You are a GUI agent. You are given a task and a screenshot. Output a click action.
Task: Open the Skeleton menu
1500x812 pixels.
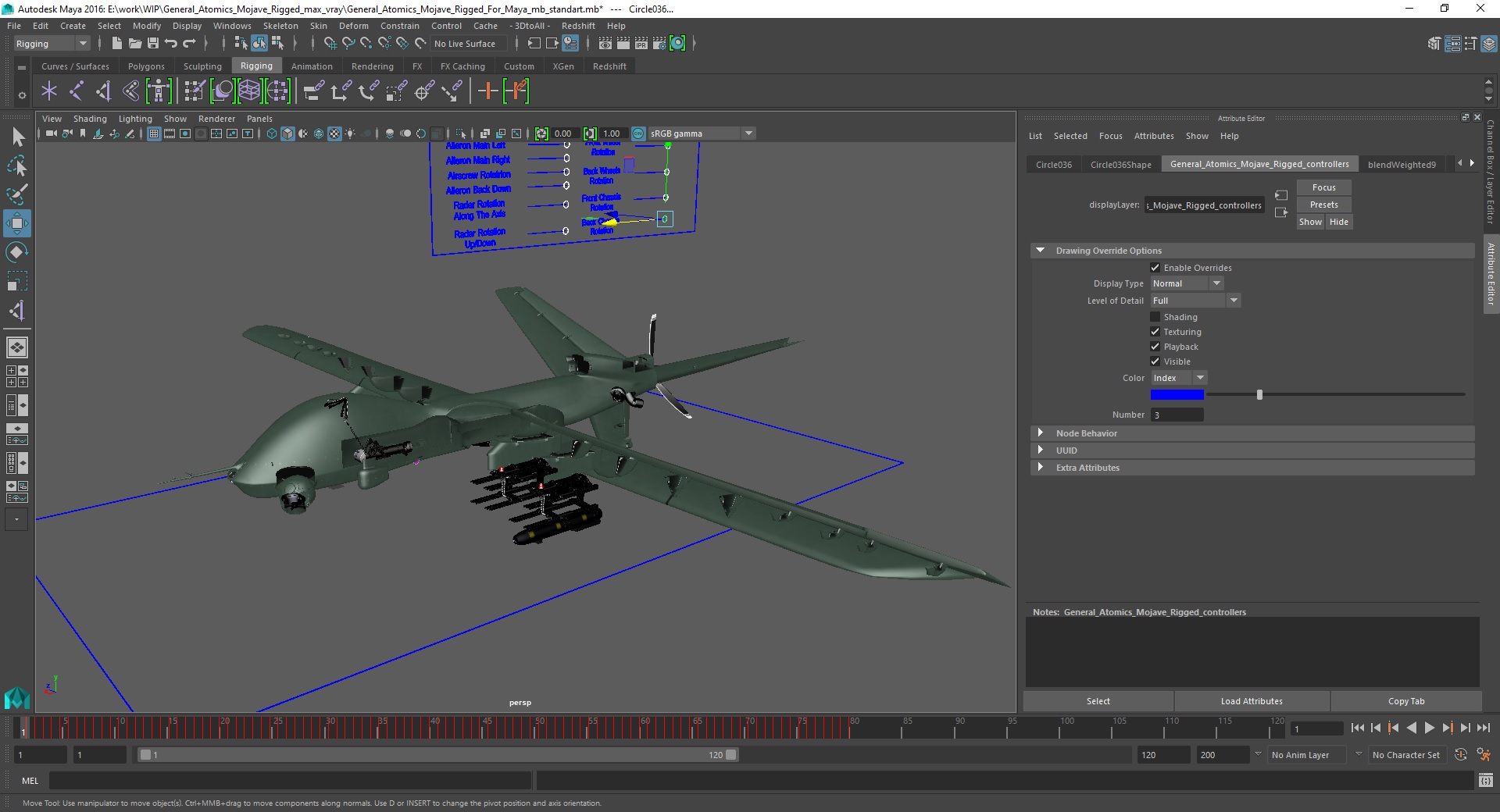pos(280,26)
